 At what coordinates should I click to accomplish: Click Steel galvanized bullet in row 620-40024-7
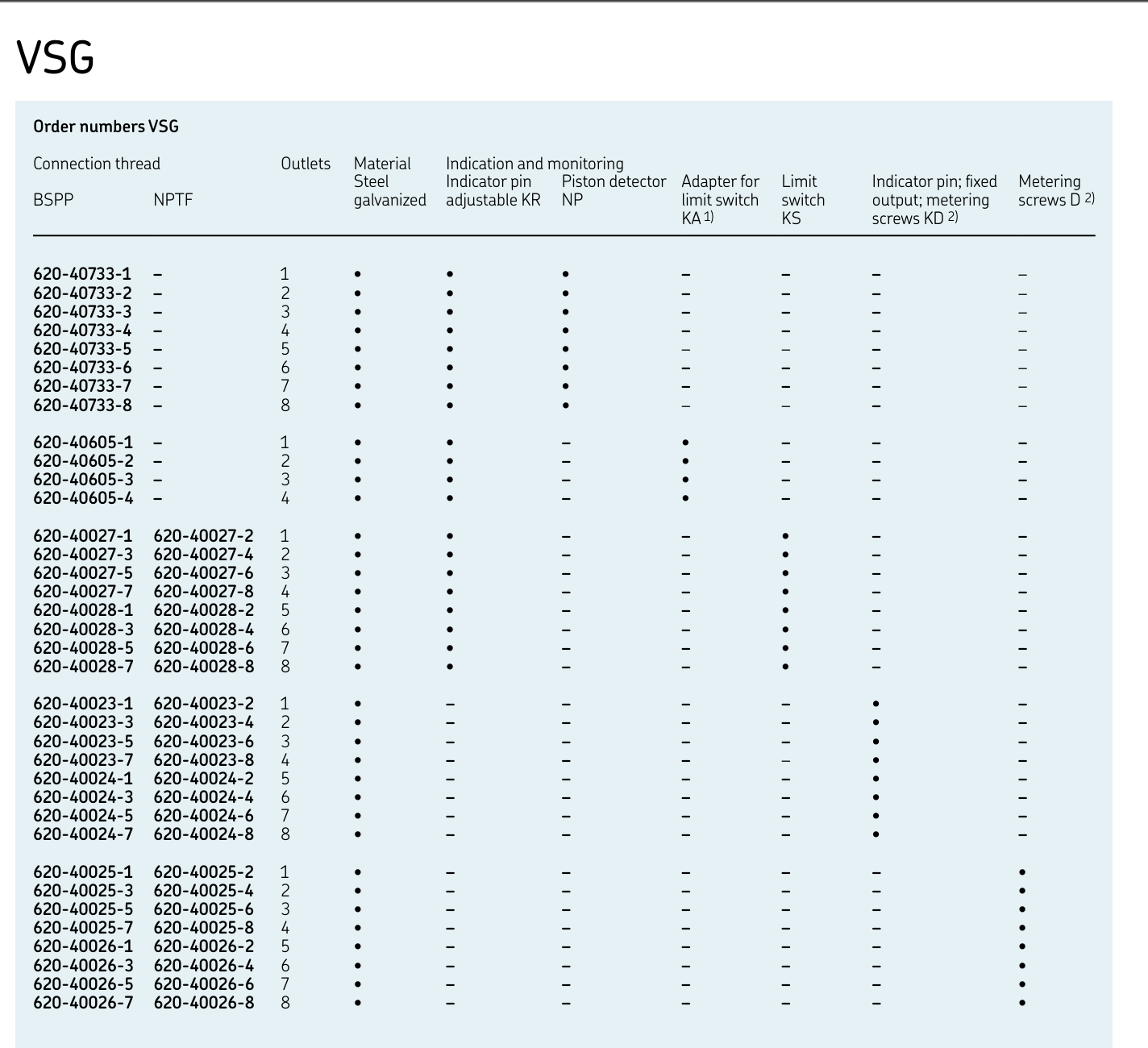pos(358,835)
